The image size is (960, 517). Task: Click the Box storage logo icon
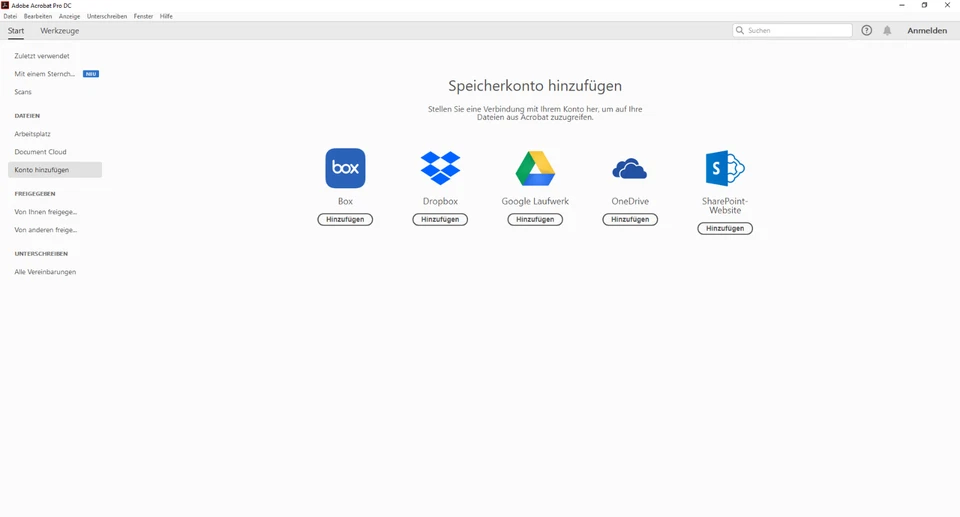345,168
